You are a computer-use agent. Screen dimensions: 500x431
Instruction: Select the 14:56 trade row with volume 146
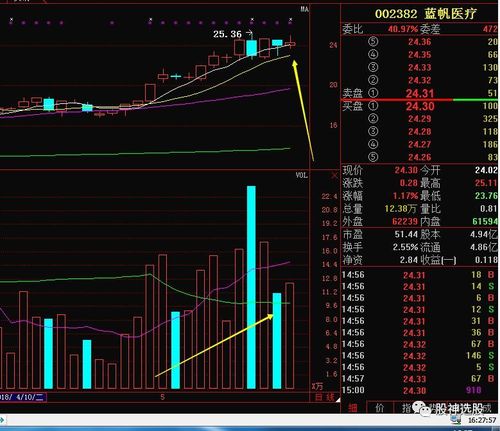tap(419, 356)
